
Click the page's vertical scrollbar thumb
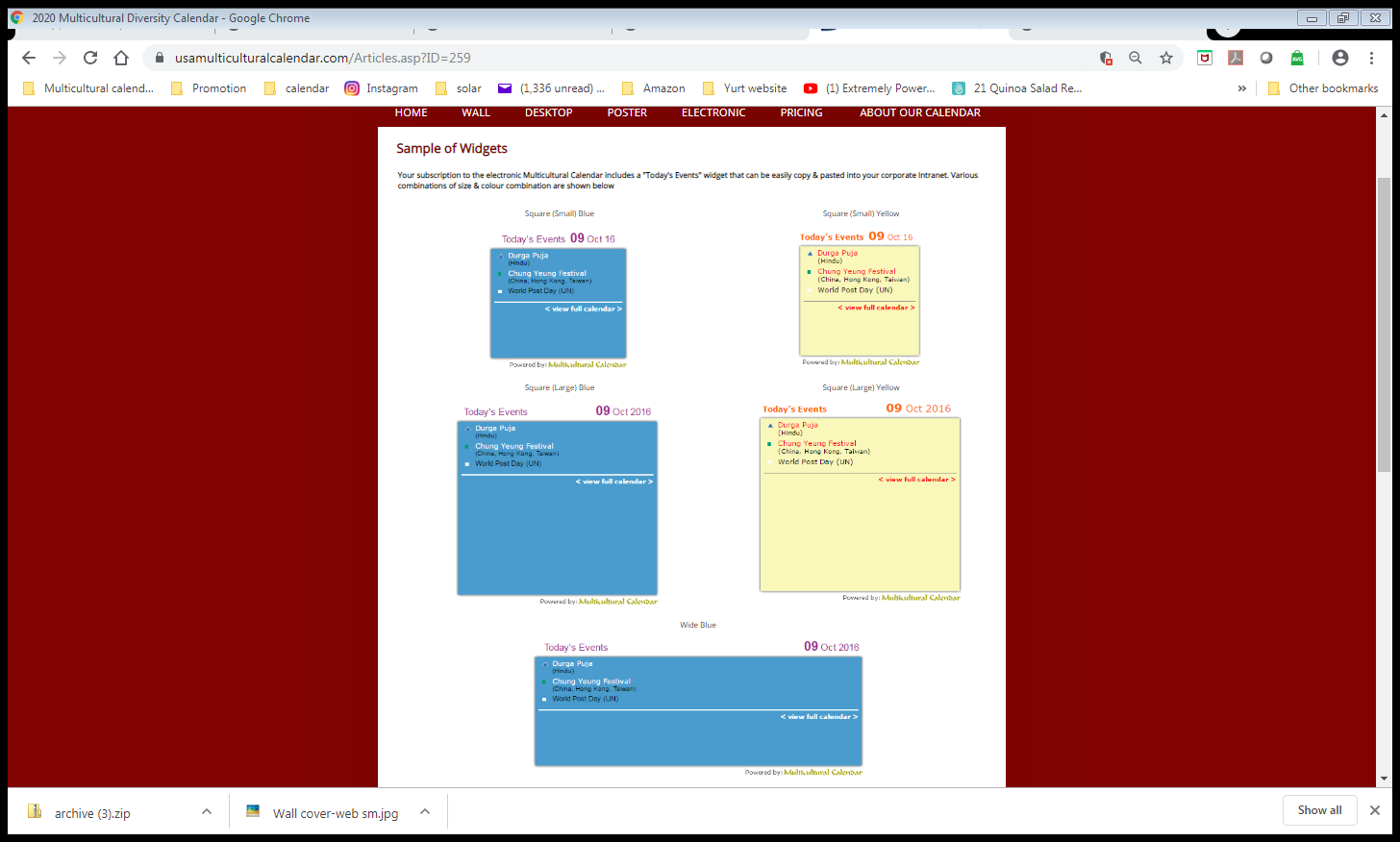pyautogui.click(x=1384, y=324)
